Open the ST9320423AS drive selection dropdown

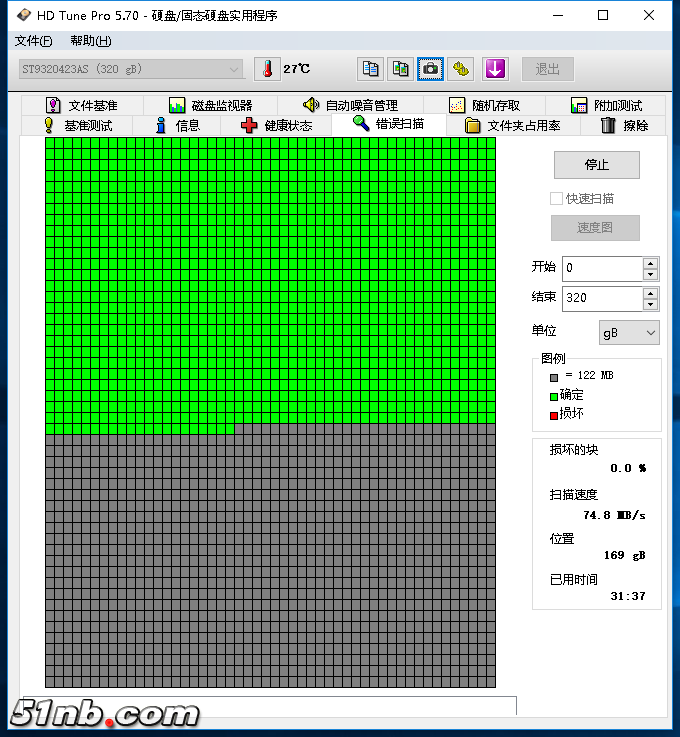pyautogui.click(x=132, y=69)
